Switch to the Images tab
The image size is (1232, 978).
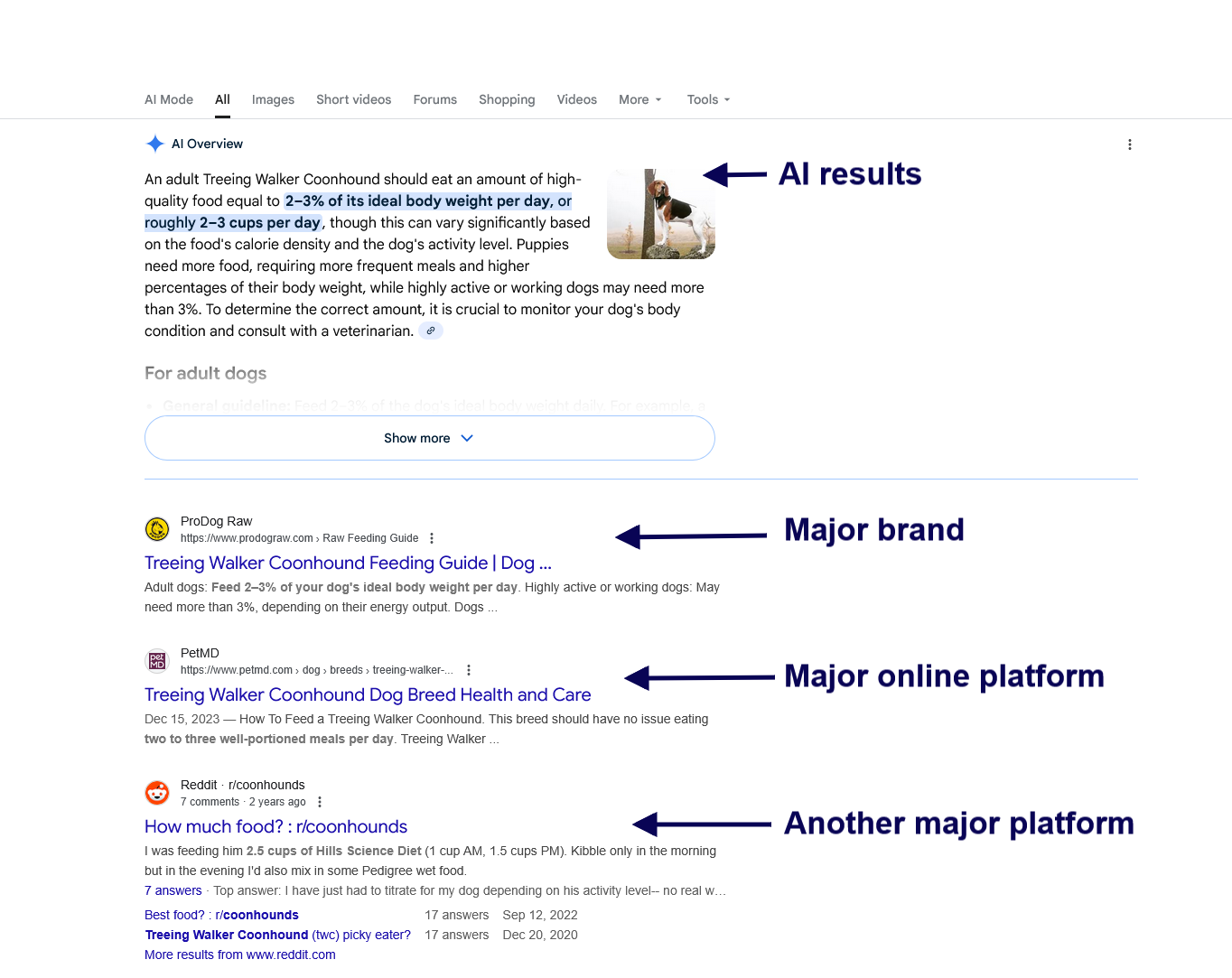273,99
